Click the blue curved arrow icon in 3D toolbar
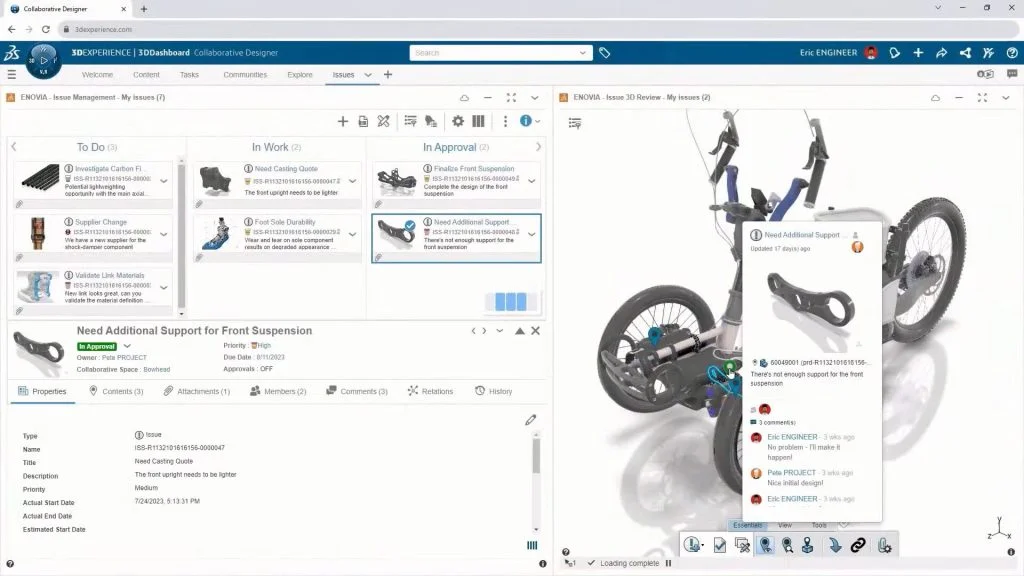The width and height of the screenshot is (1024, 576). pyautogui.click(x=835, y=545)
